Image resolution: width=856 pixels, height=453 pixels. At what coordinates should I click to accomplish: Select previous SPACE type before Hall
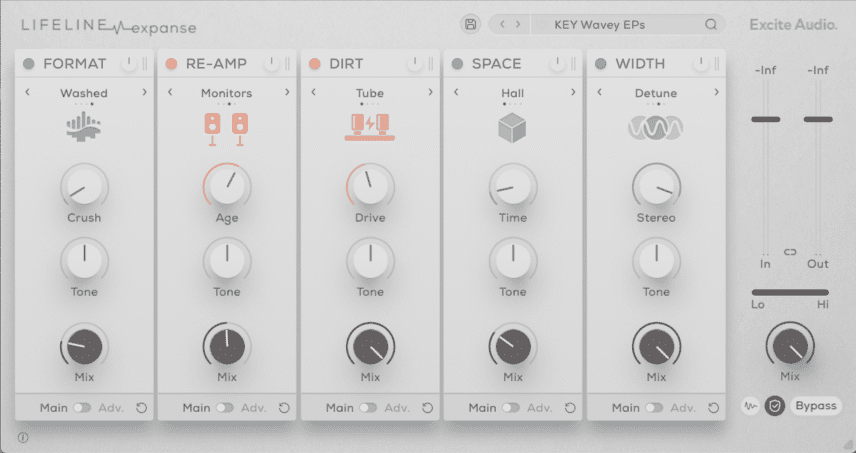456,92
